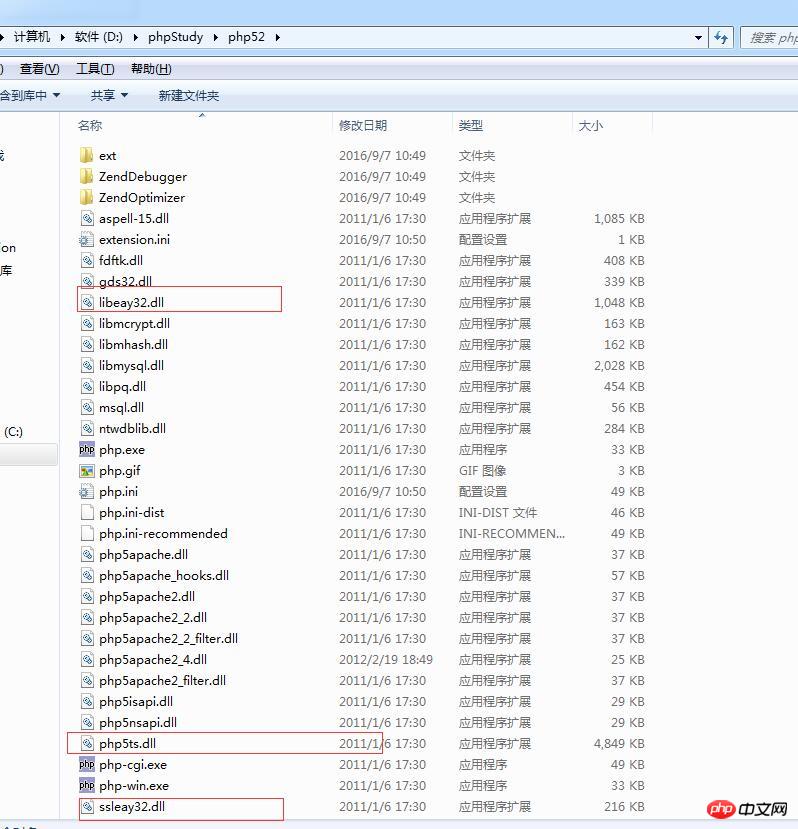Select the ZendOptimizer folder icon
Viewport: 798px width, 829px height.
click(x=86, y=198)
